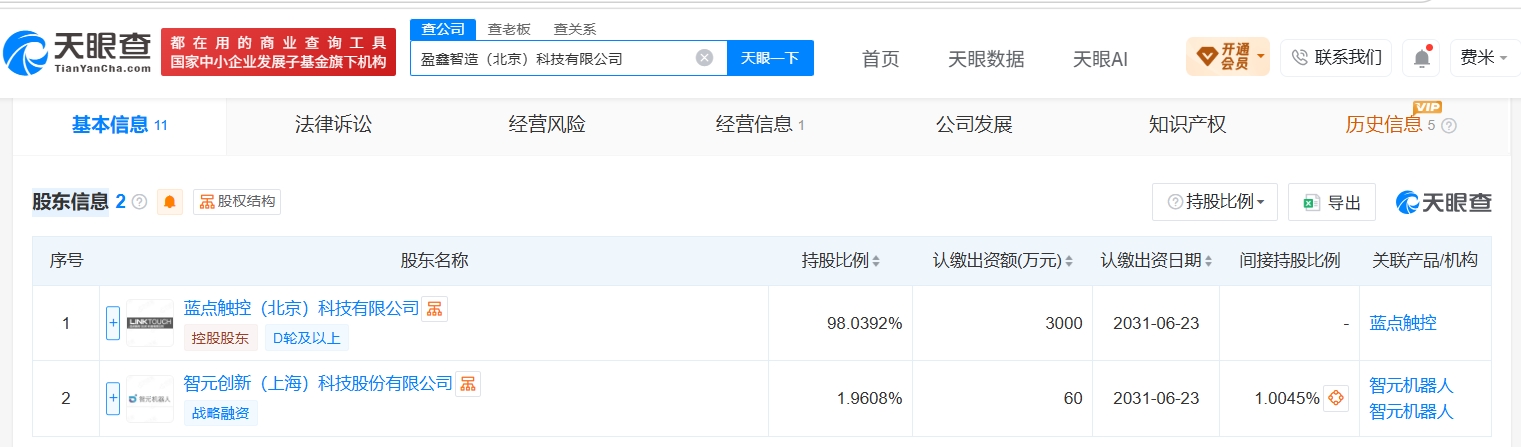The image size is (1521, 447).
Task: Switch to the 查老板 search tab
Action: point(509,29)
